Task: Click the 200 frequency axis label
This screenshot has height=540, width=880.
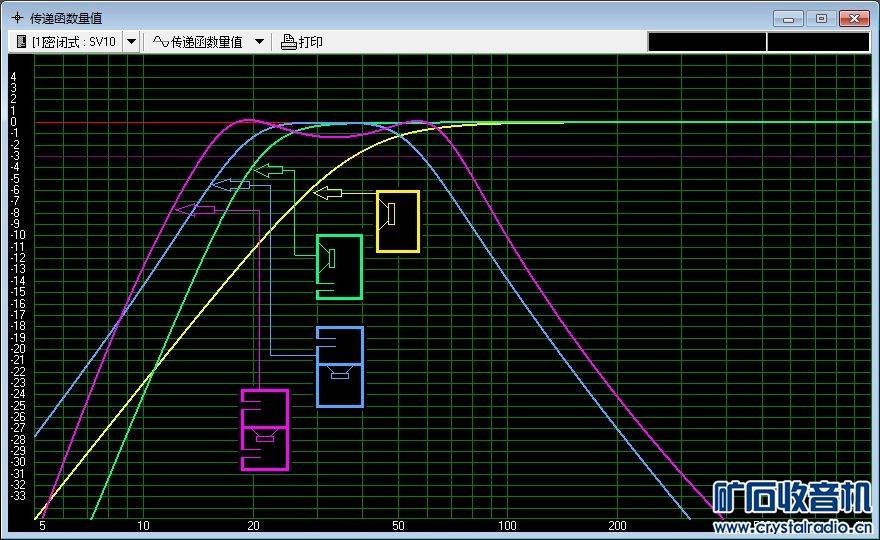Action: click(617, 526)
